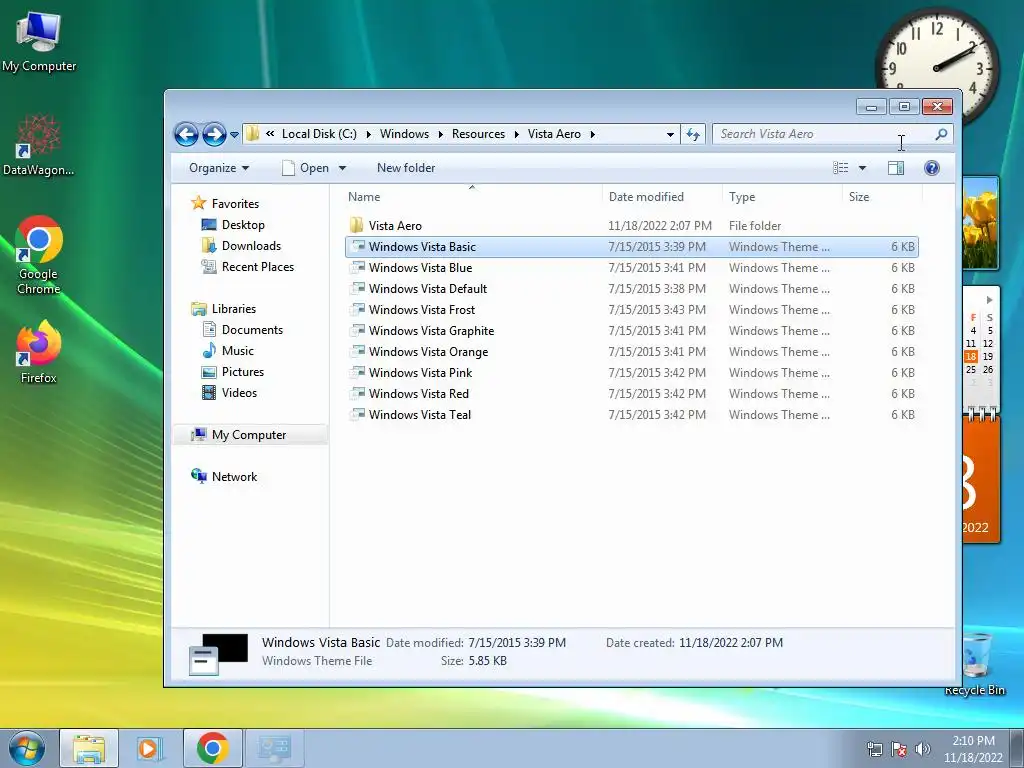Click the Open toolbar button
Screen dimensions: 1024x768
tap(306, 168)
